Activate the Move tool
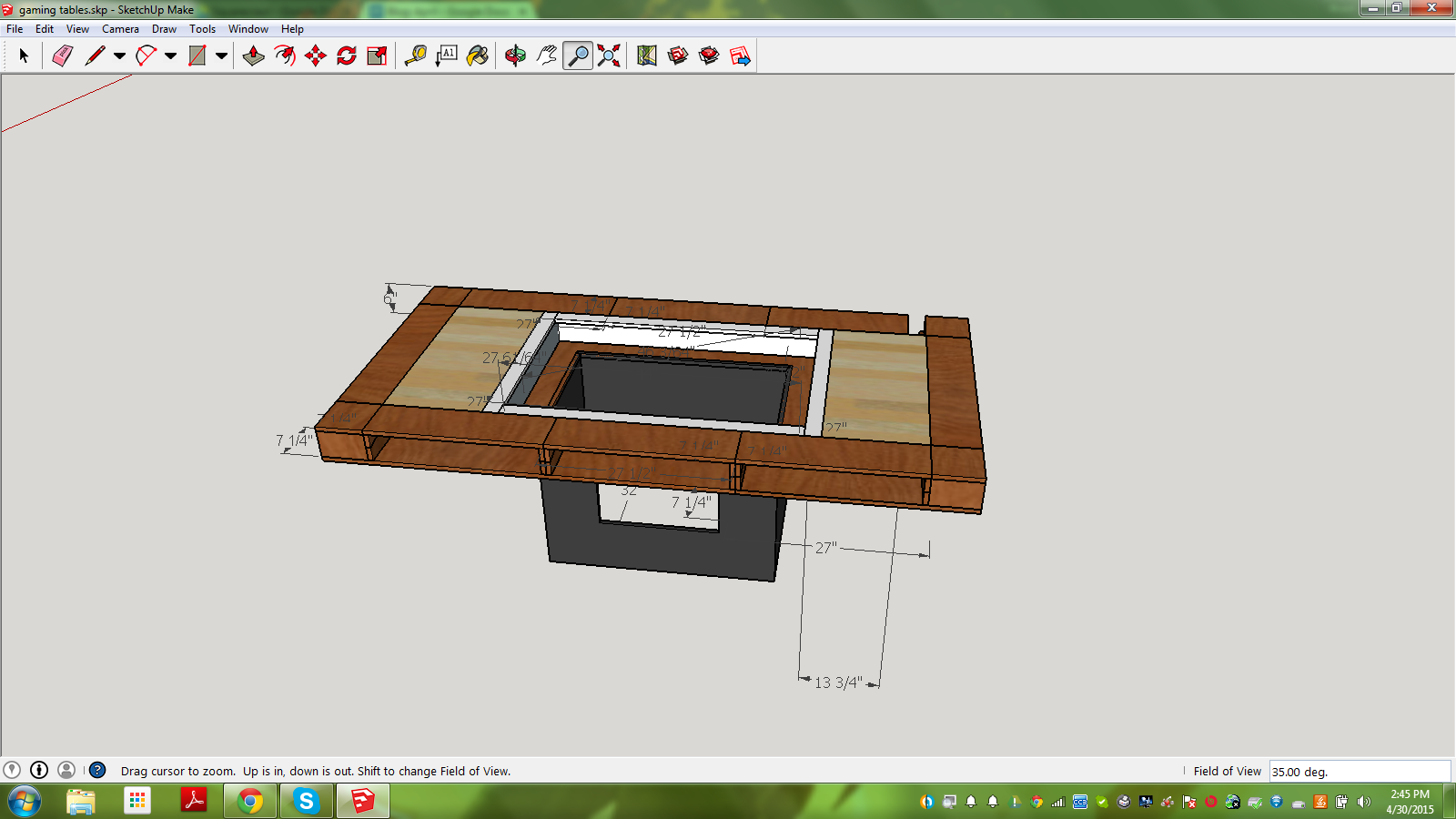 316,56
